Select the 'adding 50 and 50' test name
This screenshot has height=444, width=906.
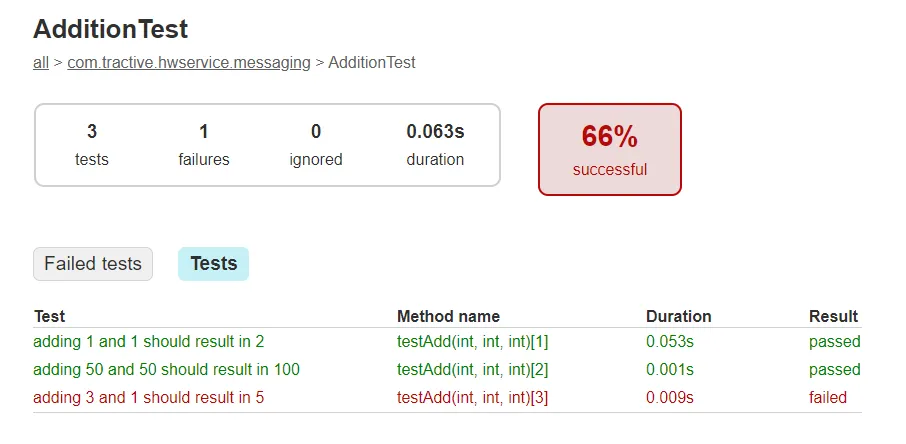(x=167, y=369)
